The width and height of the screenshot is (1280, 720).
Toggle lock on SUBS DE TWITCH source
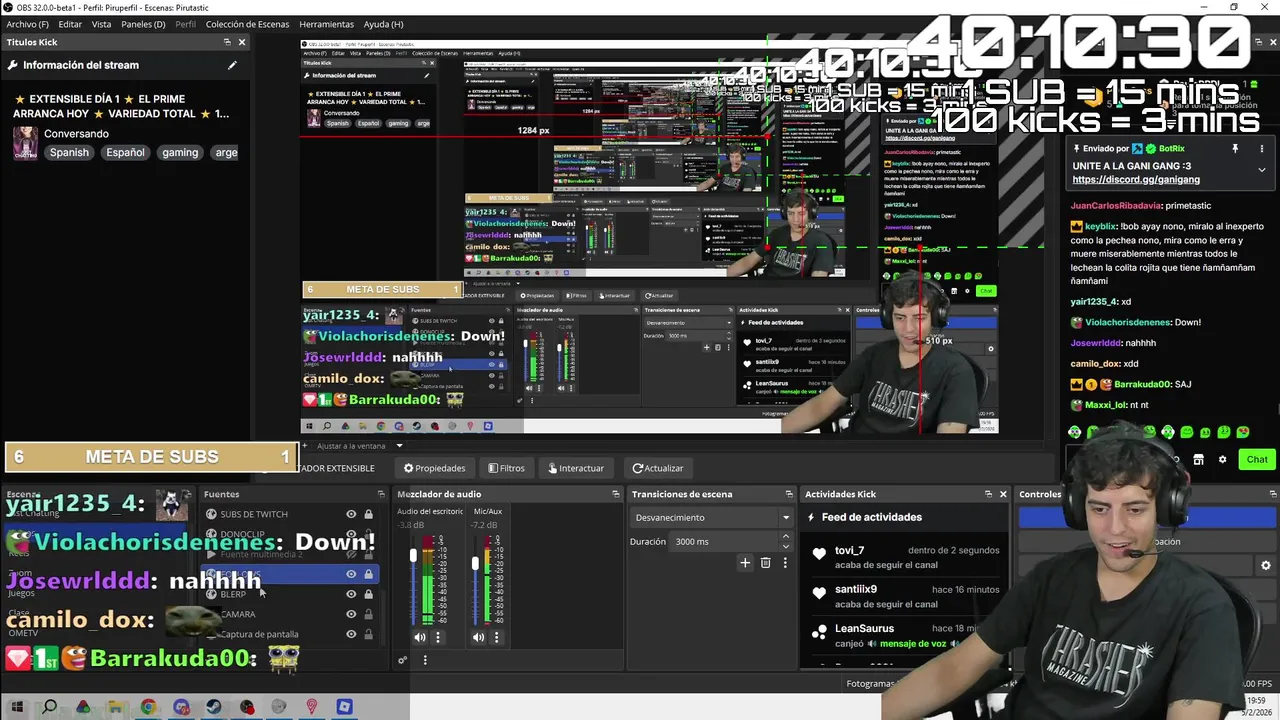click(368, 514)
